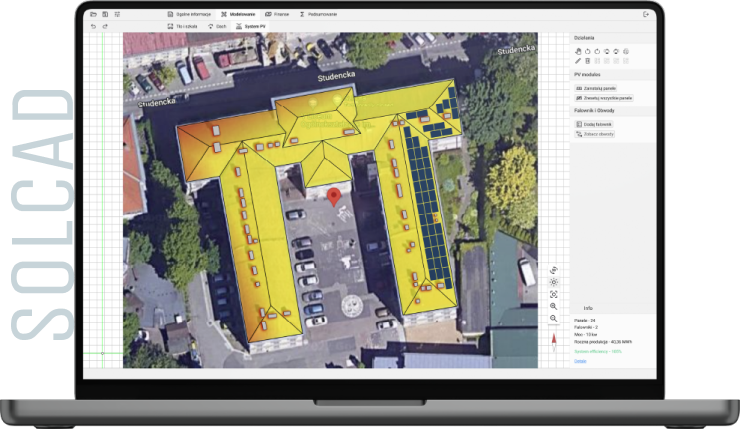Click the Moc value line in Info

tap(586, 334)
